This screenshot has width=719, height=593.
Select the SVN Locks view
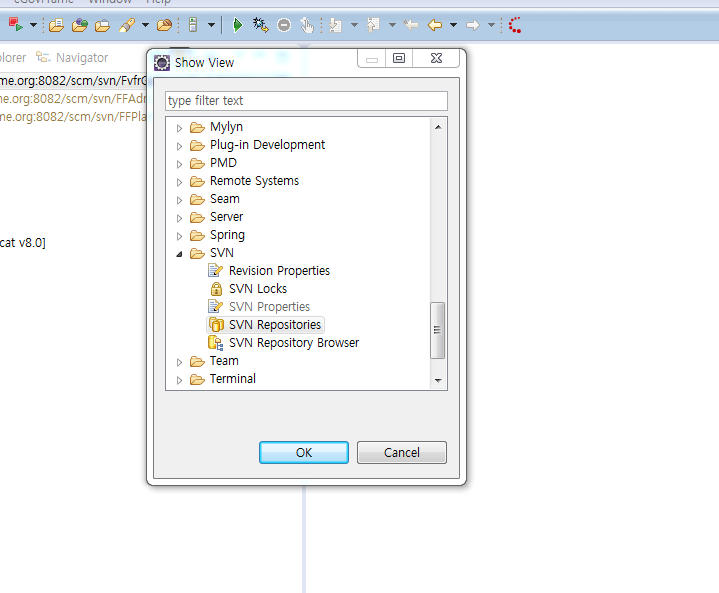click(258, 288)
